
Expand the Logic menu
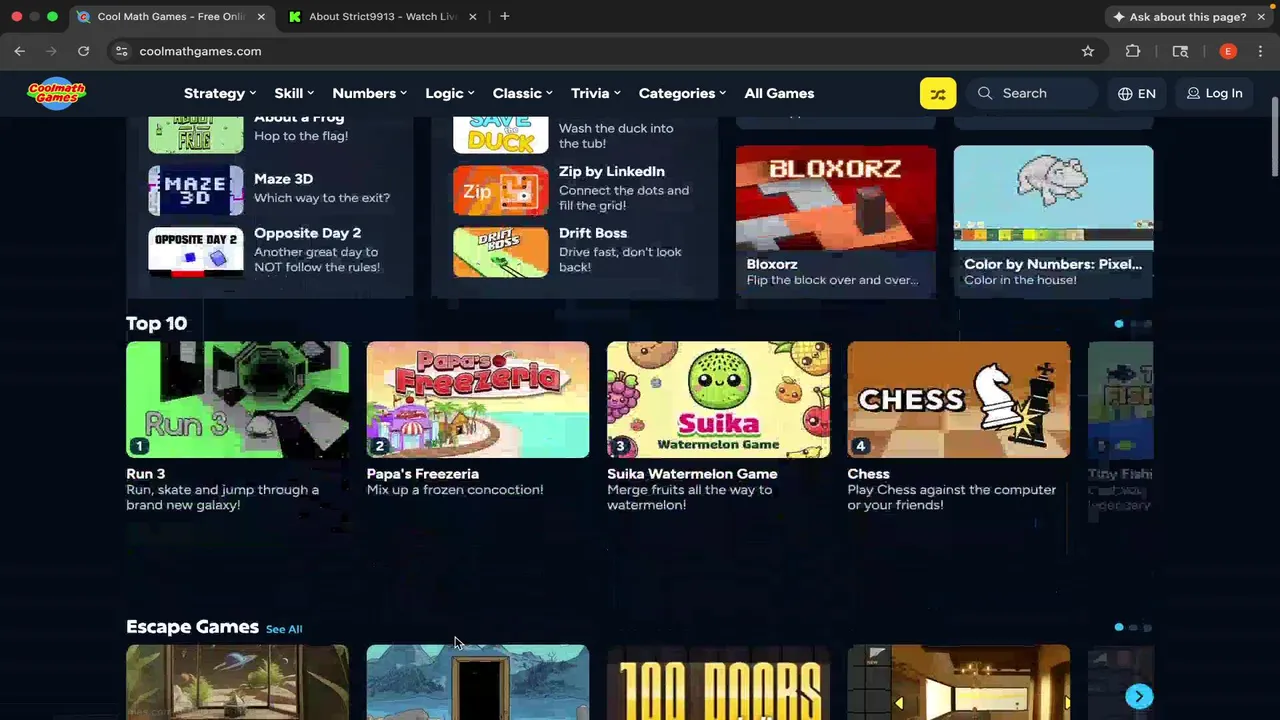[x=450, y=93]
